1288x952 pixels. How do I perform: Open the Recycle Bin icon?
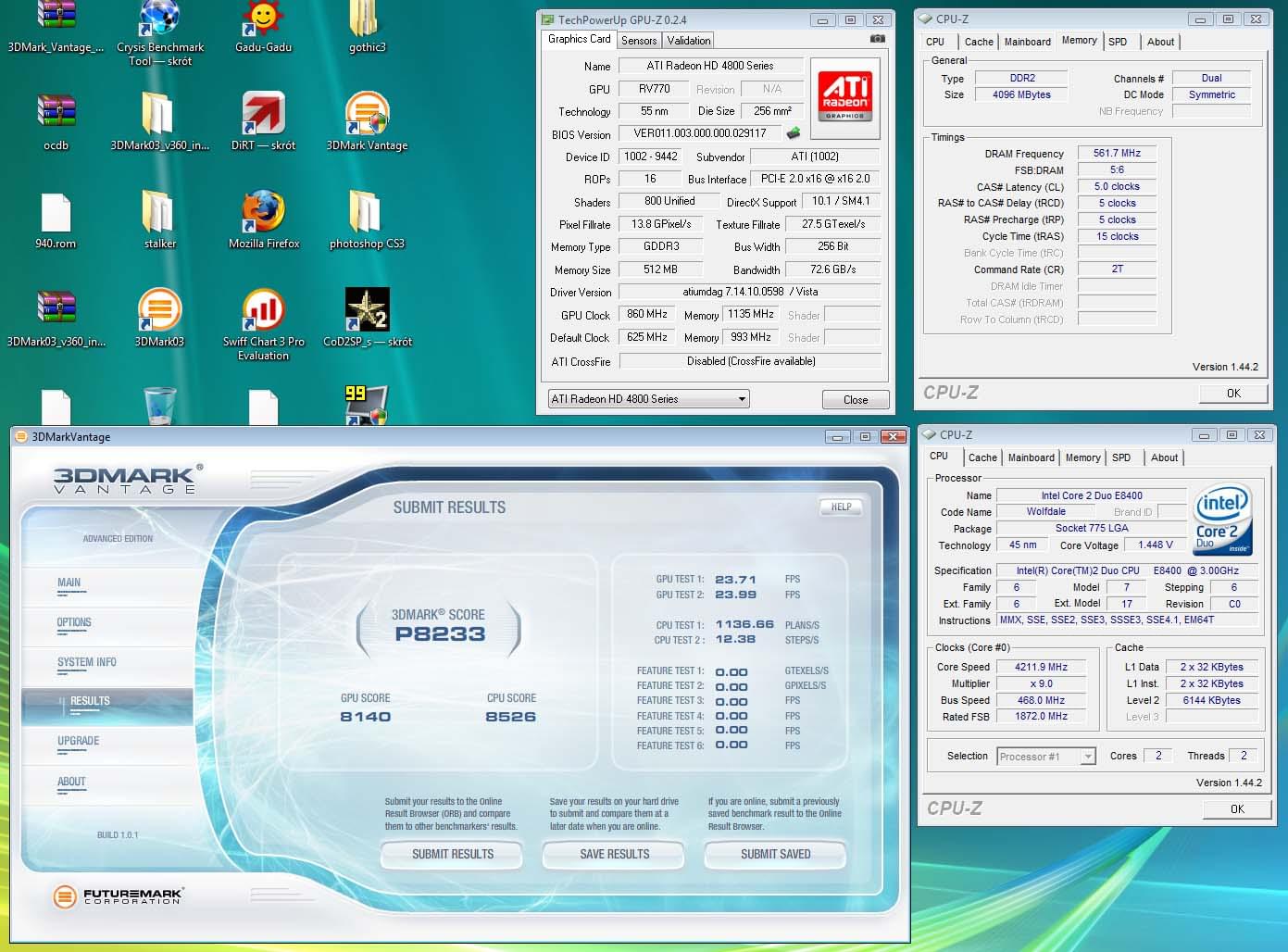pyautogui.click(x=160, y=406)
